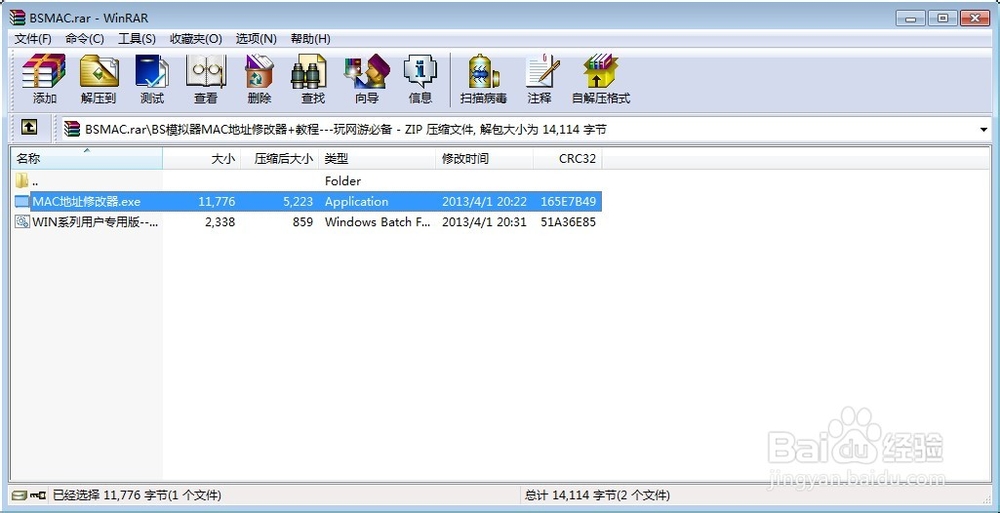Image resolution: width=1000 pixels, height=513 pixels.
Task: Click the 自解压格式 (SFX) toolbar icon
Action: point(601,71)
